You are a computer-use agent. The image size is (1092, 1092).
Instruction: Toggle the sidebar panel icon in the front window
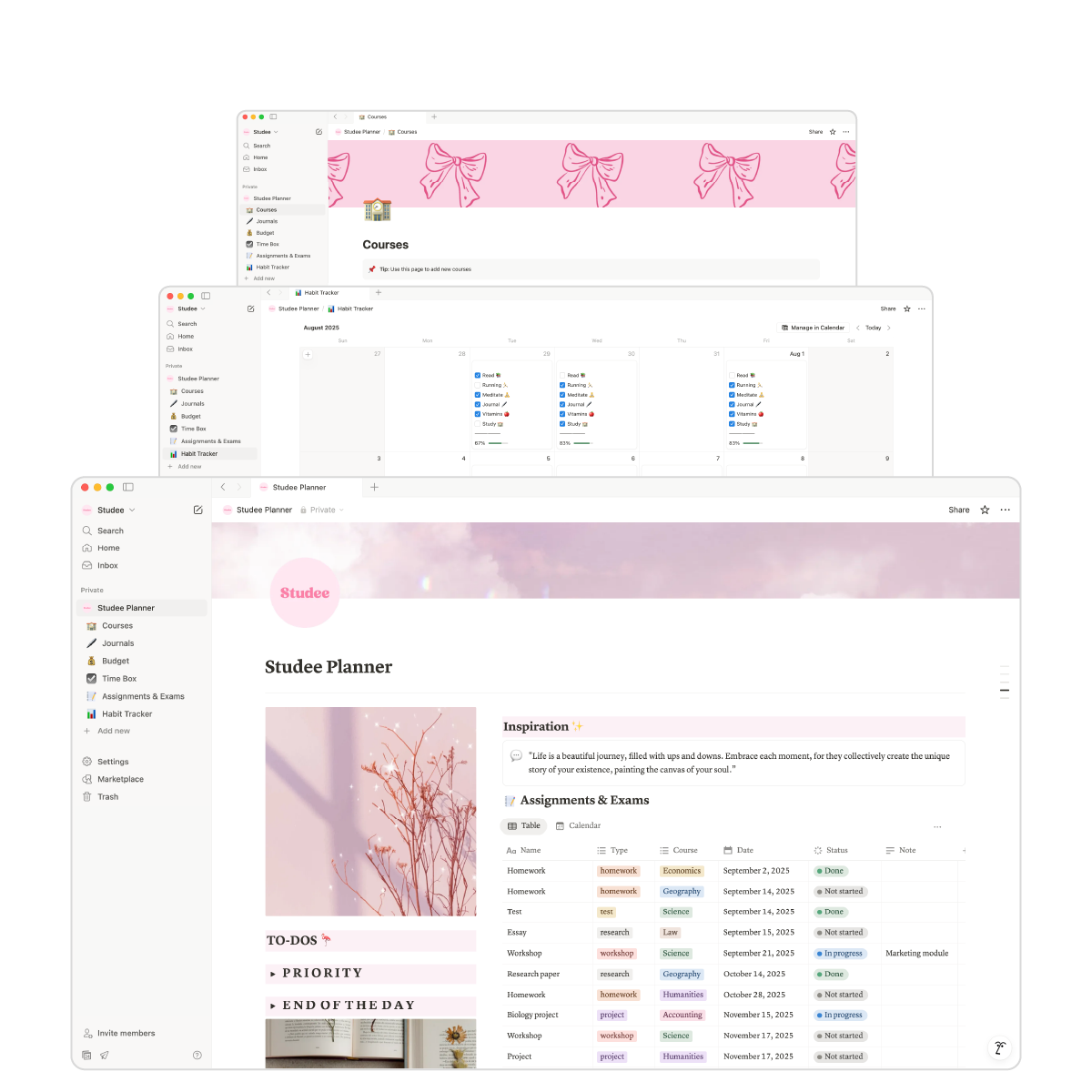(128, 488)
